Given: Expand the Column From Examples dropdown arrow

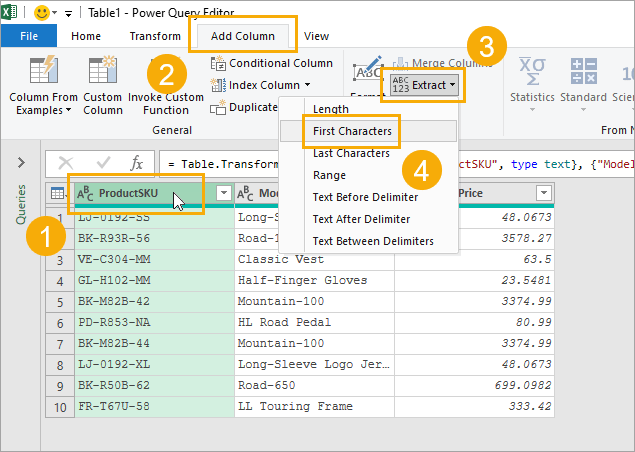Looking at the screenshot, I should point(68,110).
